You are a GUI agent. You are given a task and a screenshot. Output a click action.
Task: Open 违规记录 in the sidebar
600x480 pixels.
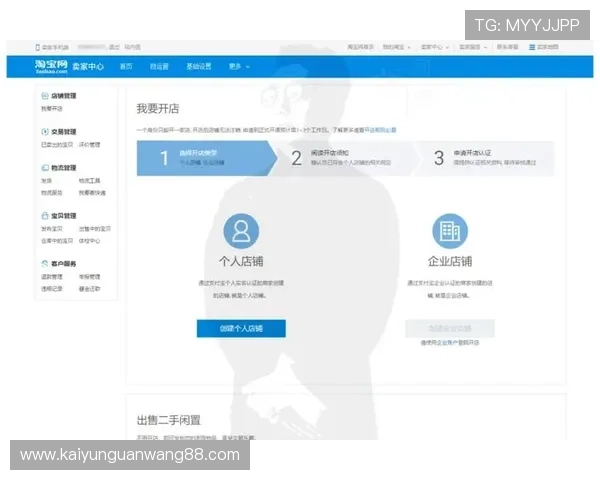(52, 289)
